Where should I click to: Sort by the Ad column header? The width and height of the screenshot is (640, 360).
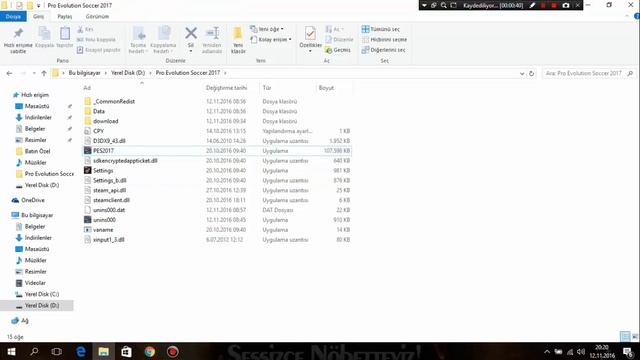click(87, 88)
